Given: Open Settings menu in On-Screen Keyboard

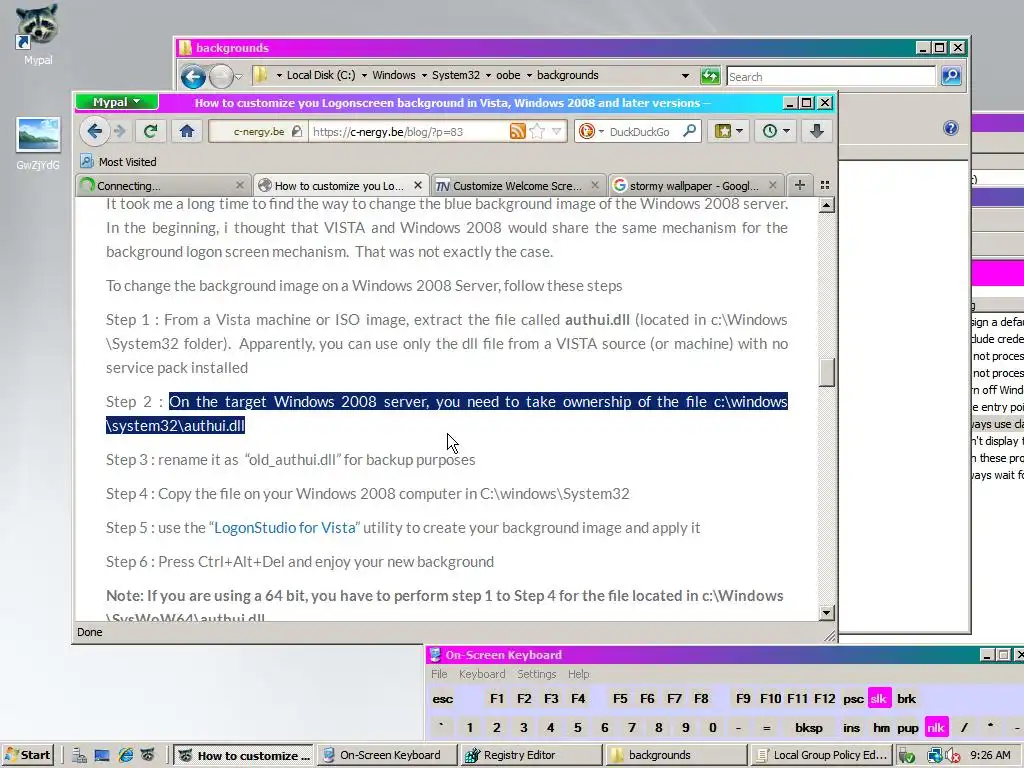Looking at the screenshot, I should [x=537, y=674].
